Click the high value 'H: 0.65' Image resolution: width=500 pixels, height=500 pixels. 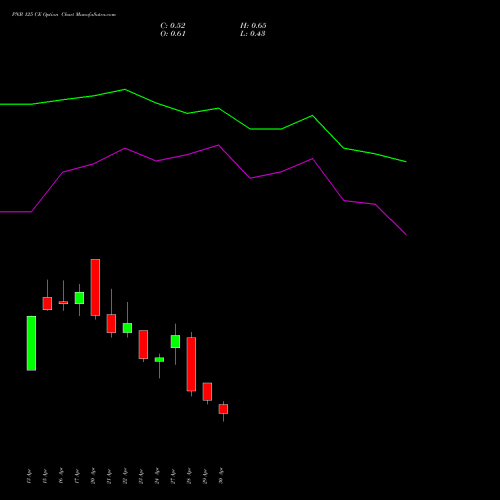[x=253, y=26]
